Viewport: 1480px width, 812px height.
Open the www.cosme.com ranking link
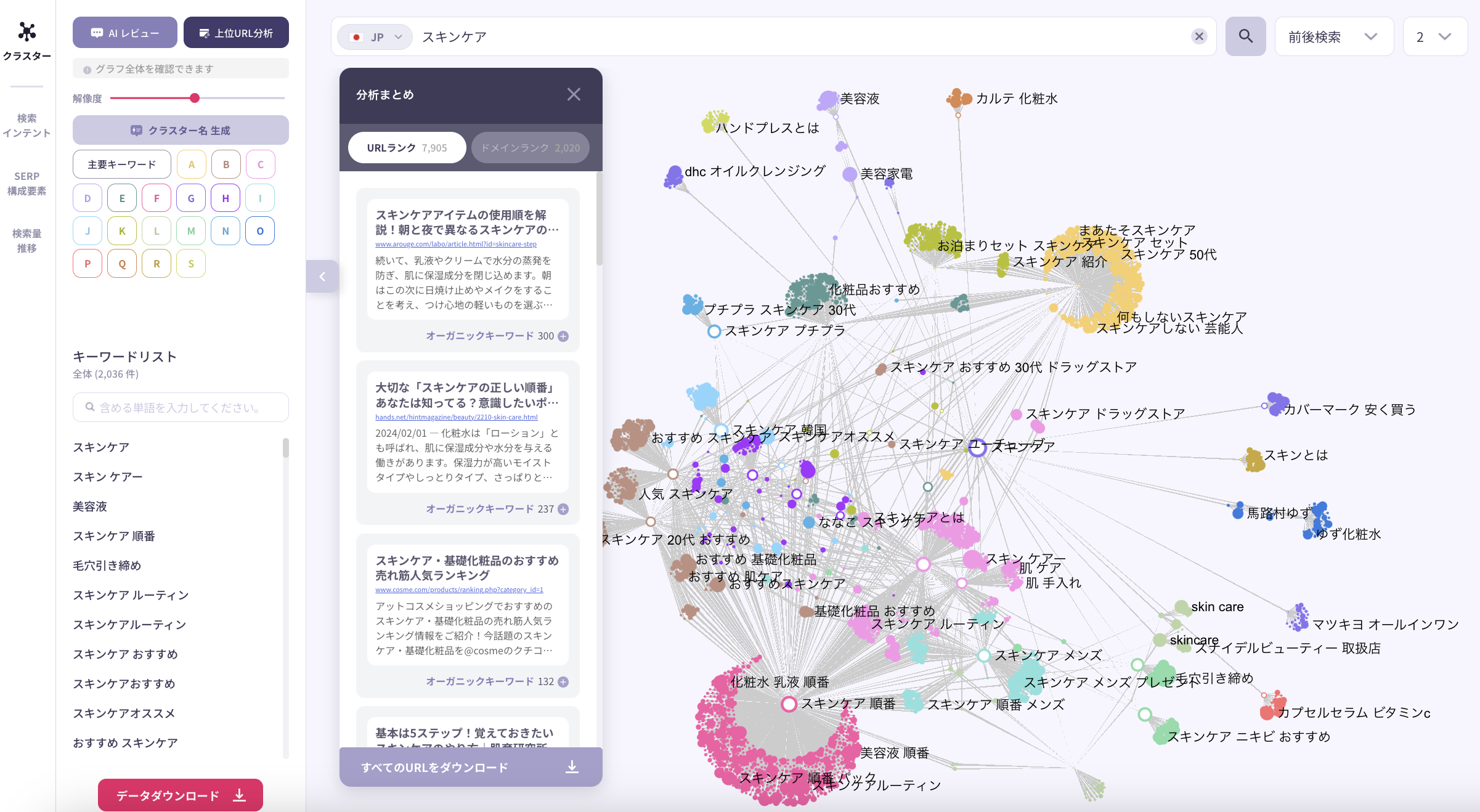[459, 590]
